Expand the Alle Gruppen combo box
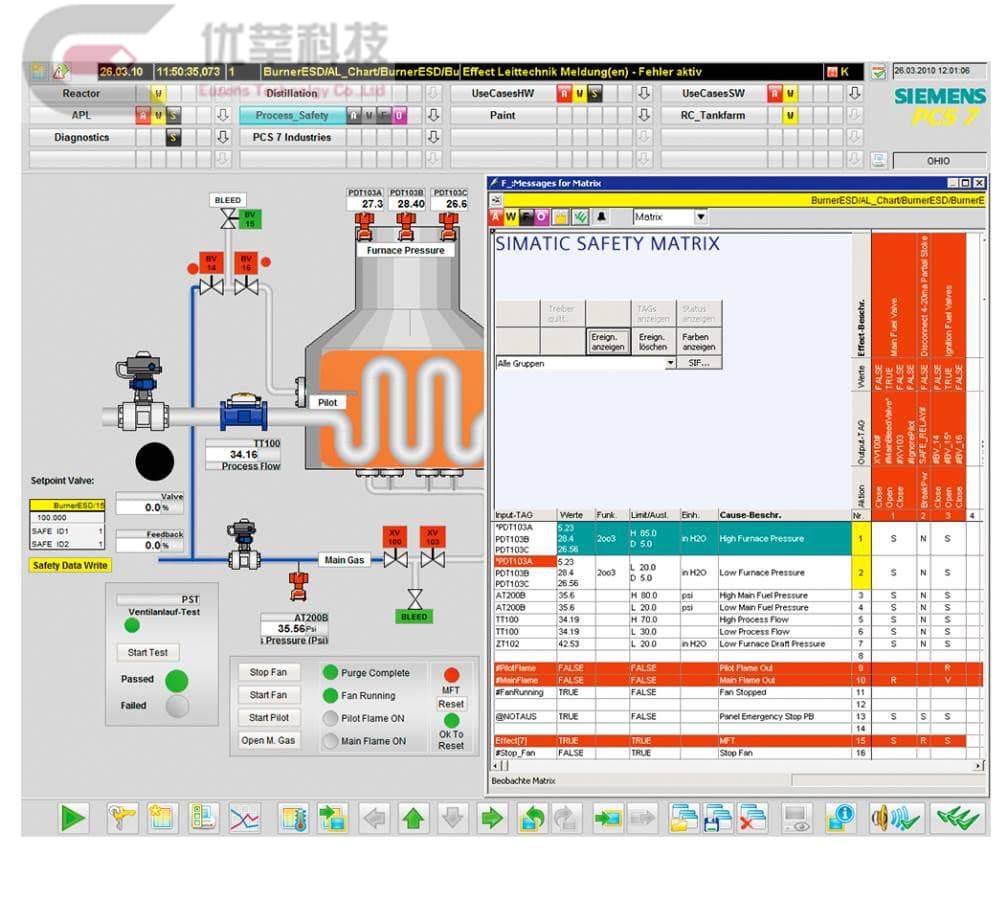This screenshot has height=900, width=1008. pos(670,364)
